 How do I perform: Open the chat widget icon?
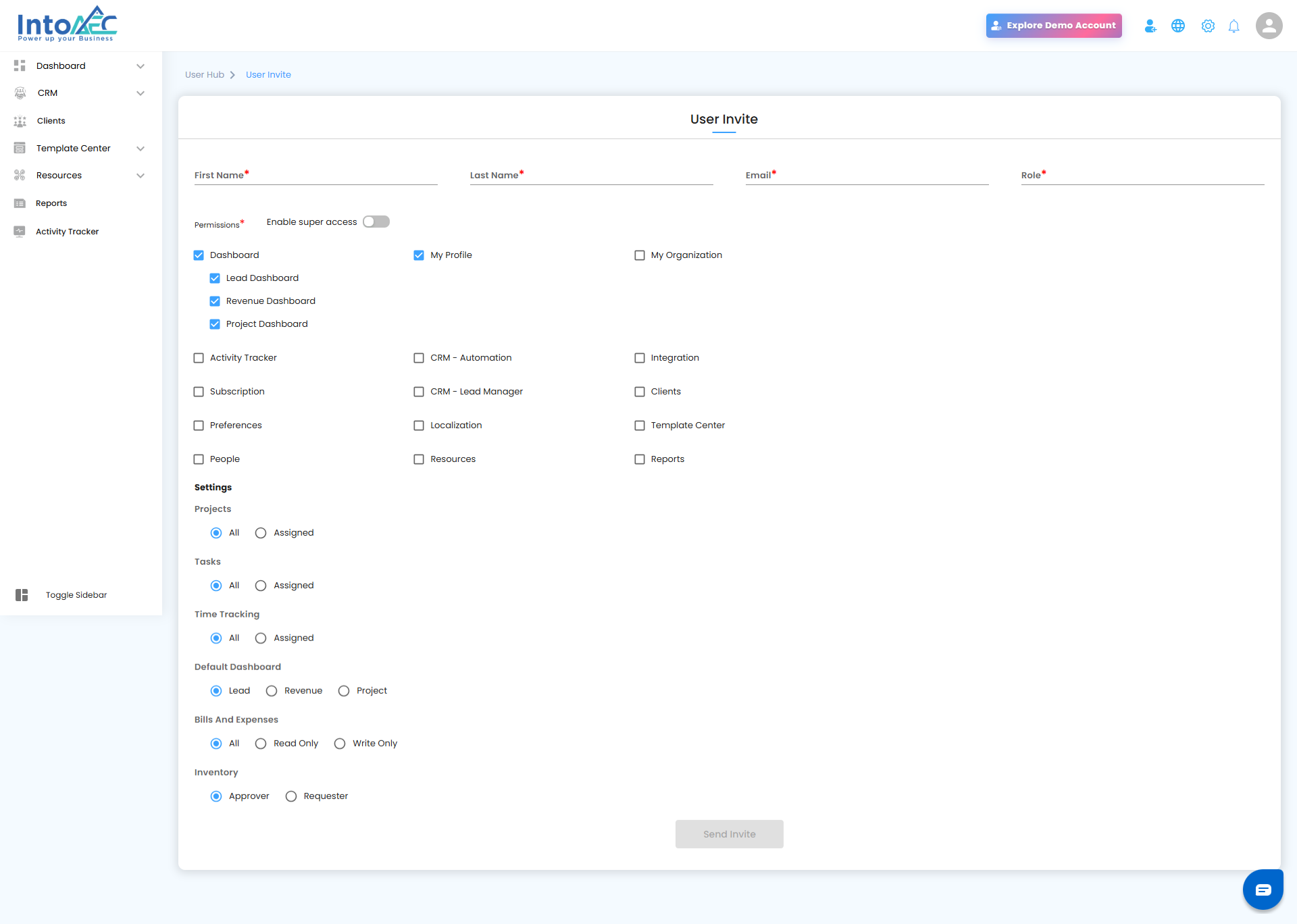[1263, 890]
